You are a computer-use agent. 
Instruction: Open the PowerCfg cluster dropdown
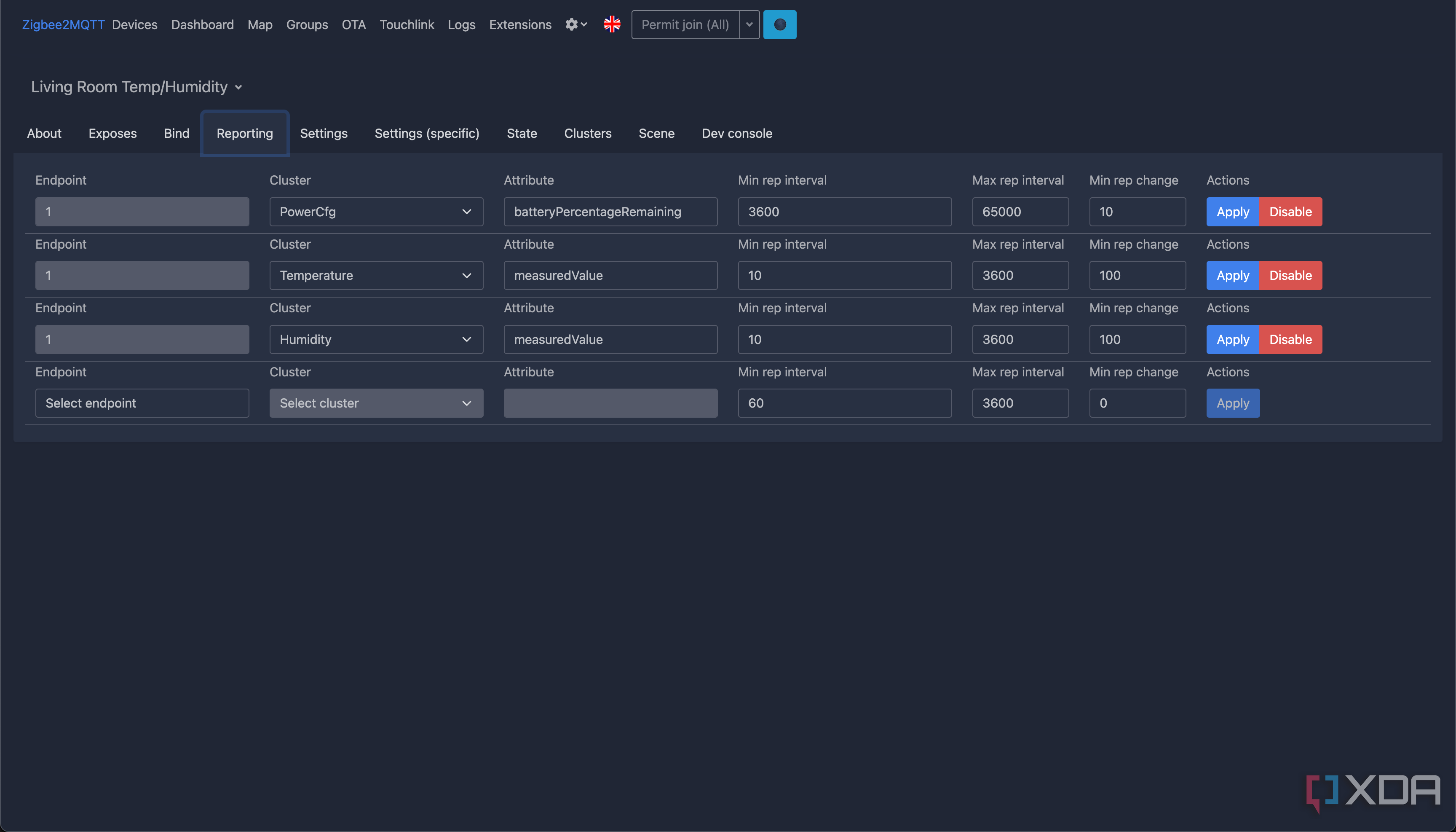click(x=376, y=212)
